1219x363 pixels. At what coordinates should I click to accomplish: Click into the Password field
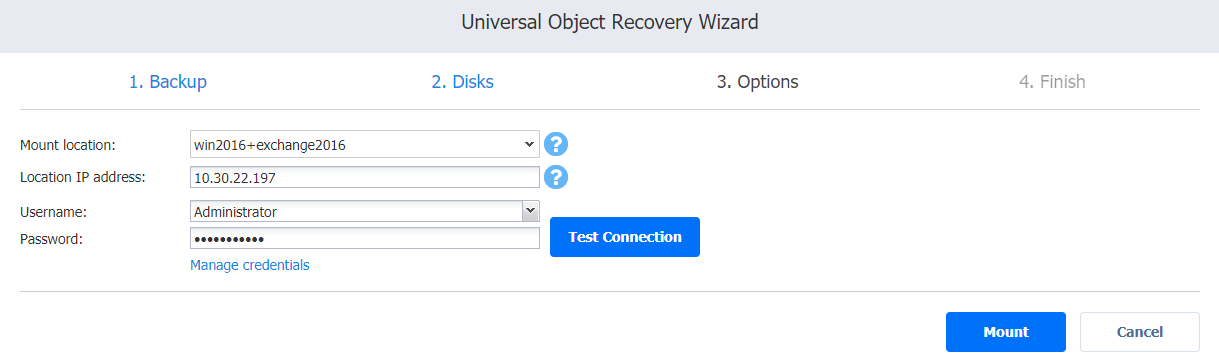[365, 238]
